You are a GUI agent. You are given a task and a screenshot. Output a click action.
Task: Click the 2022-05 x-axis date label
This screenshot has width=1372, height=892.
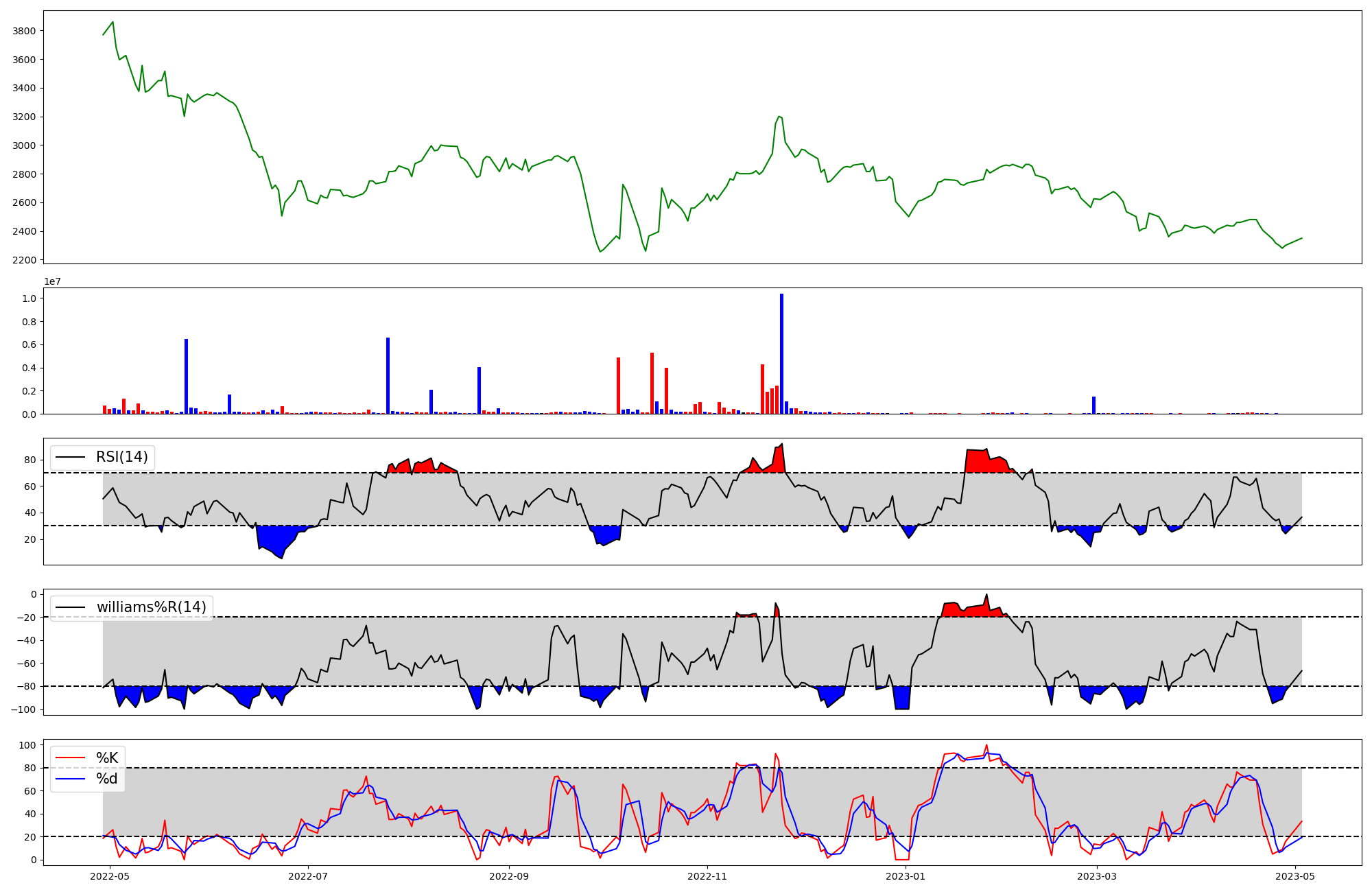pyautogui.click(x=110, y=876)
